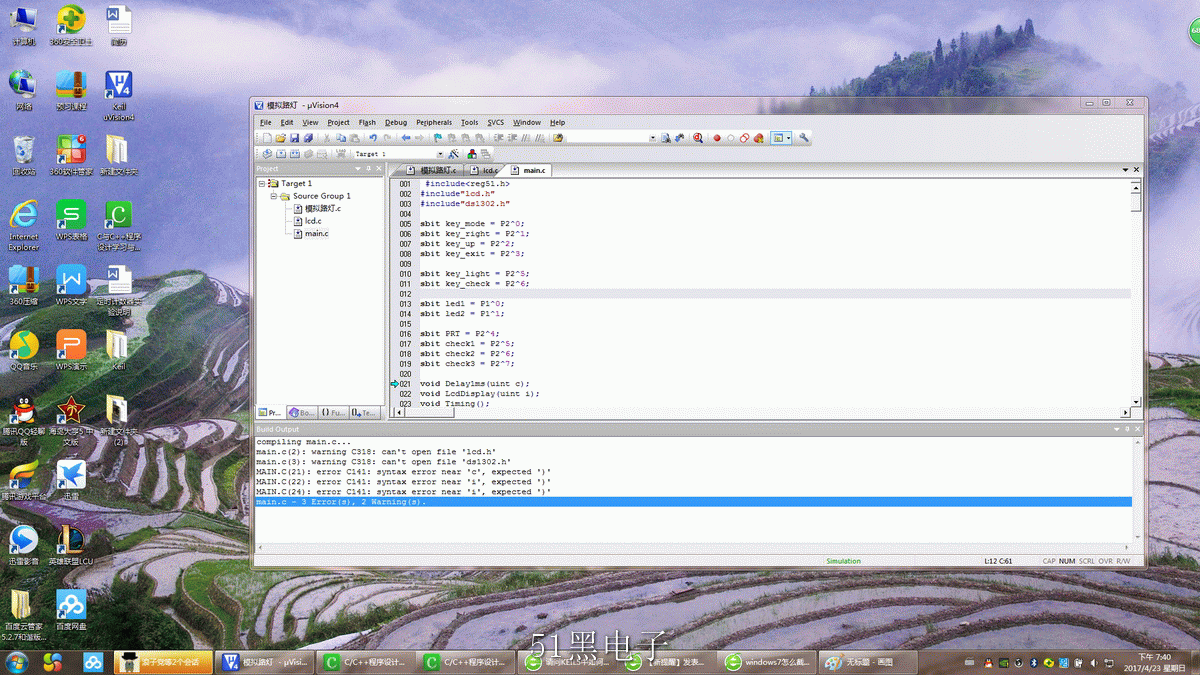1200x675 pixels.
Task: Collapse the Source Group 1 node
Action: coord(273,196)
